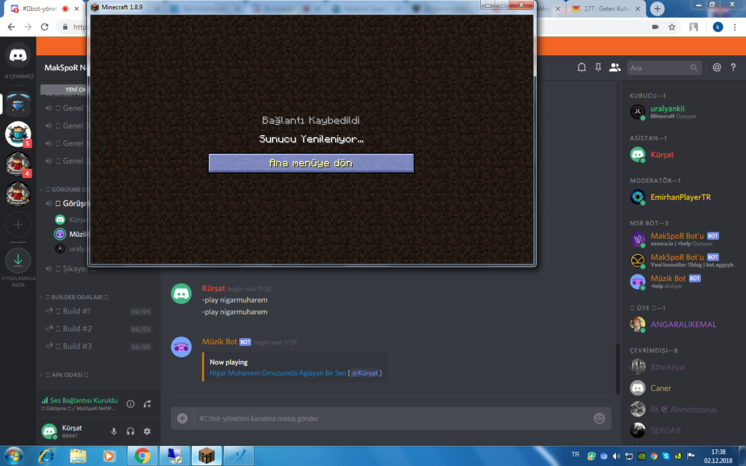Toggle deafen headphones icon
This screenshot has width=746, height=466.
pyautogui.click(x=130, y=431)
